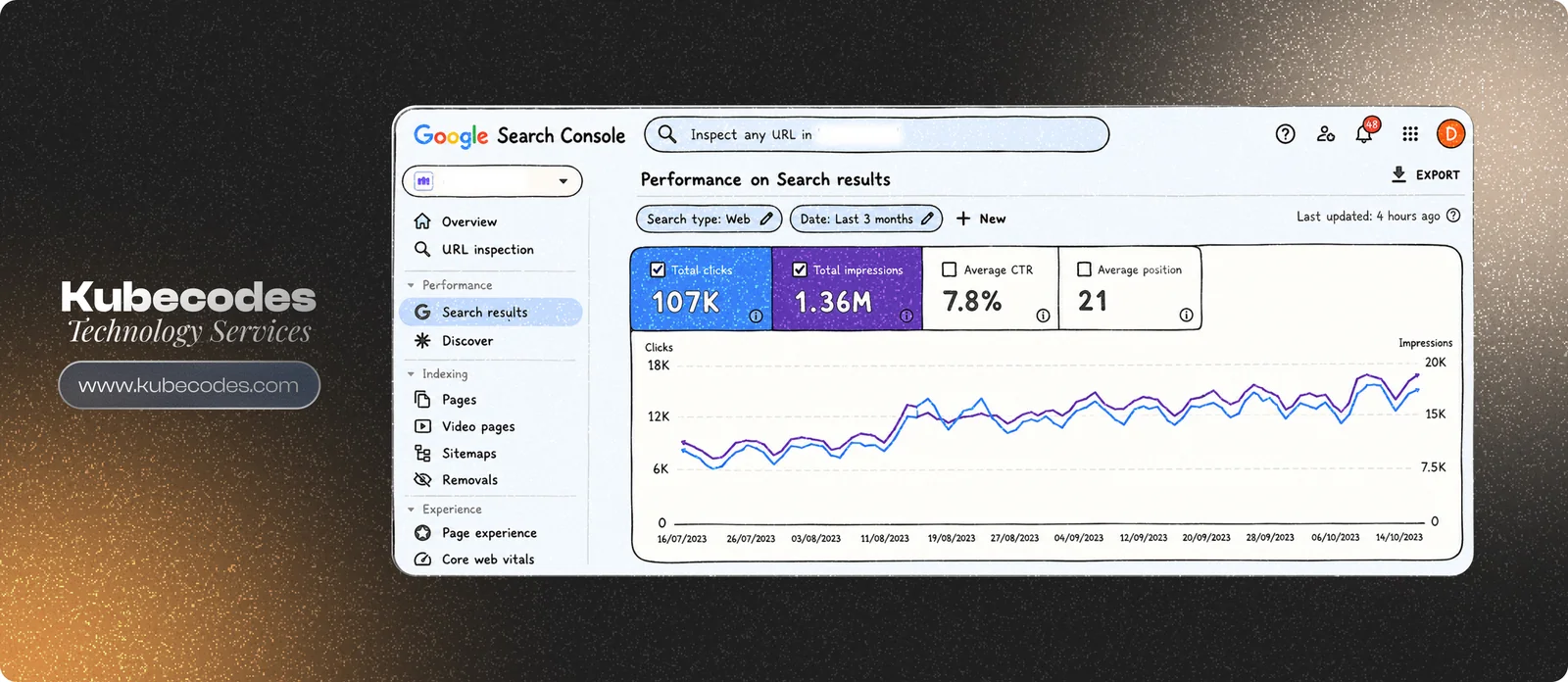
Task: Visit the www.kubecodes.com link
Action: click(189, 385)
